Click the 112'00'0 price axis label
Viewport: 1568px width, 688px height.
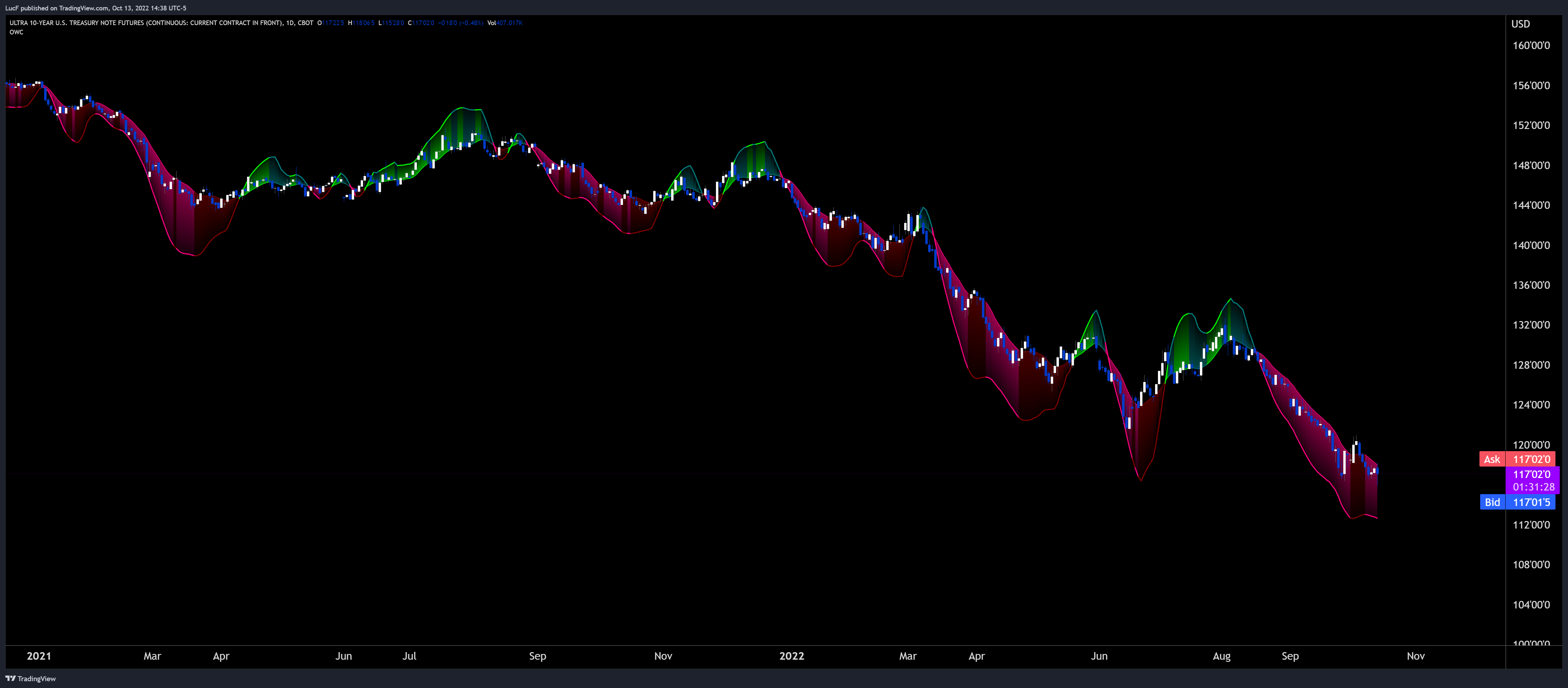[x=1531, y=525]
